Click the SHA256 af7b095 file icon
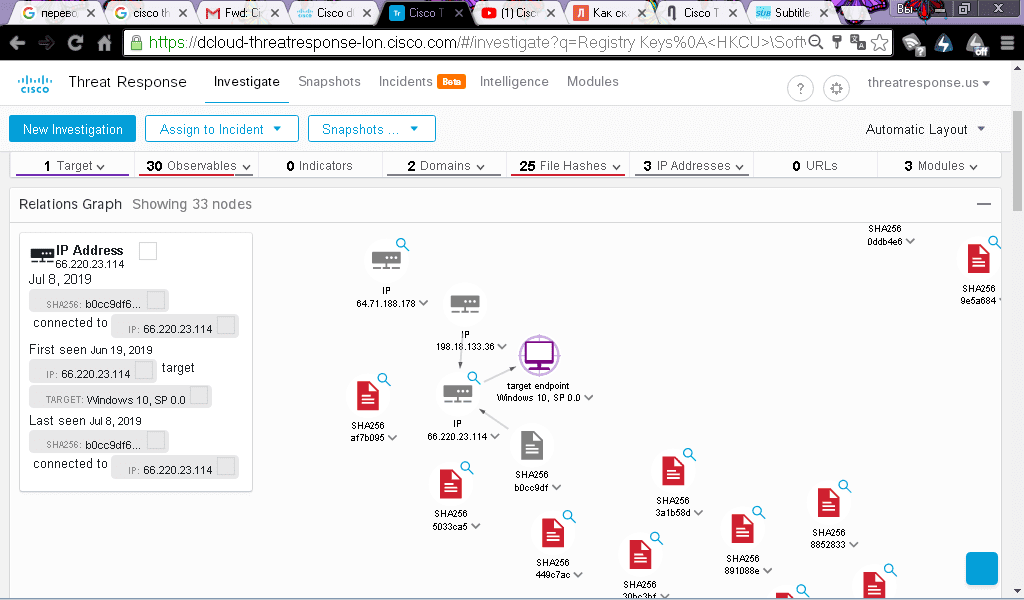 pyautogui.click(x=368, y=396)
